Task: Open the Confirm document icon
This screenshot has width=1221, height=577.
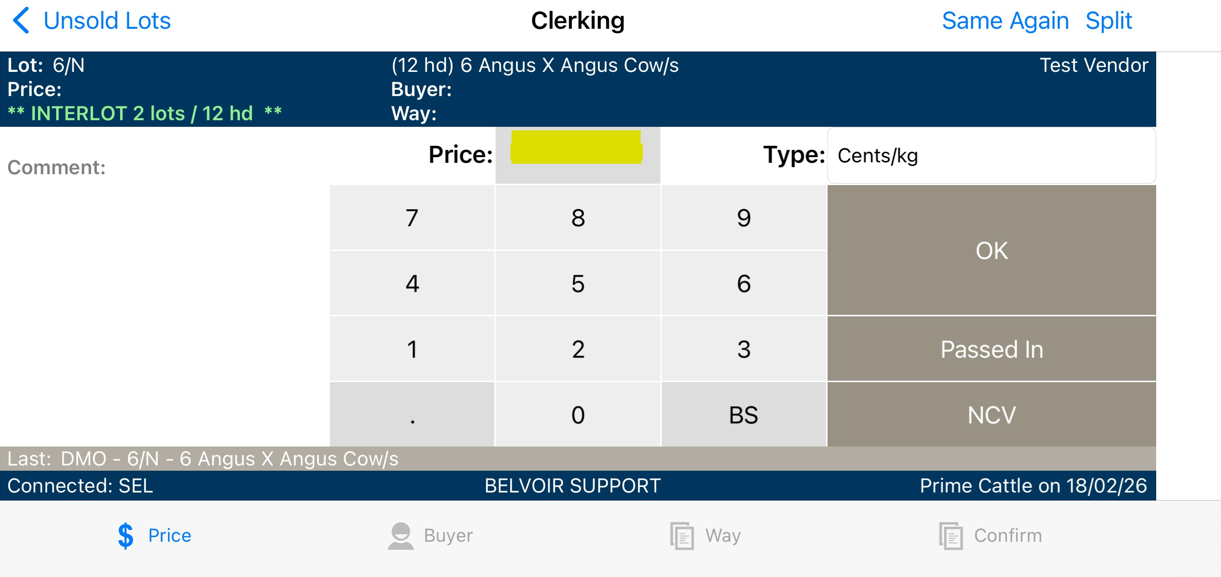Action: (x=951, y=536)
